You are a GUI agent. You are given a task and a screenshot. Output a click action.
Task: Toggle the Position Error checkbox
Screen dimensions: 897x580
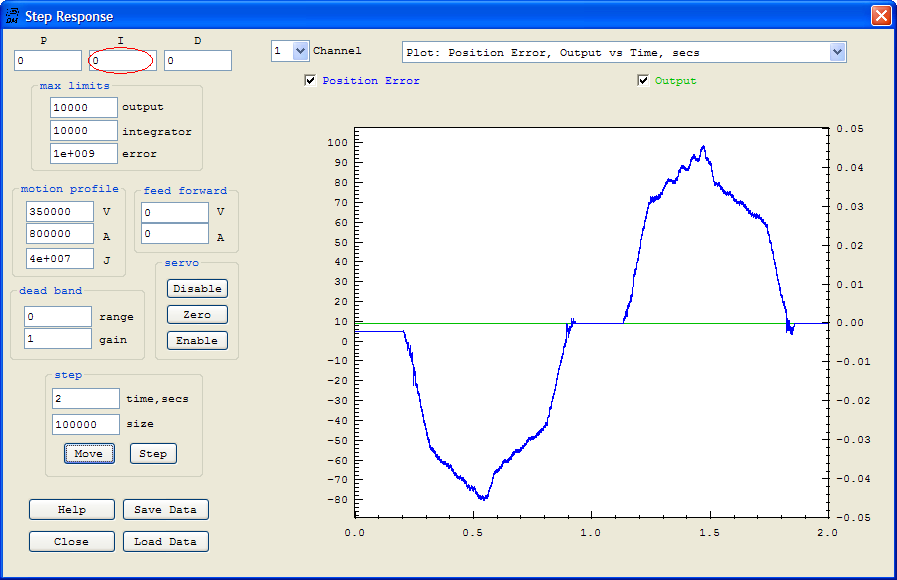pos(311,81)
